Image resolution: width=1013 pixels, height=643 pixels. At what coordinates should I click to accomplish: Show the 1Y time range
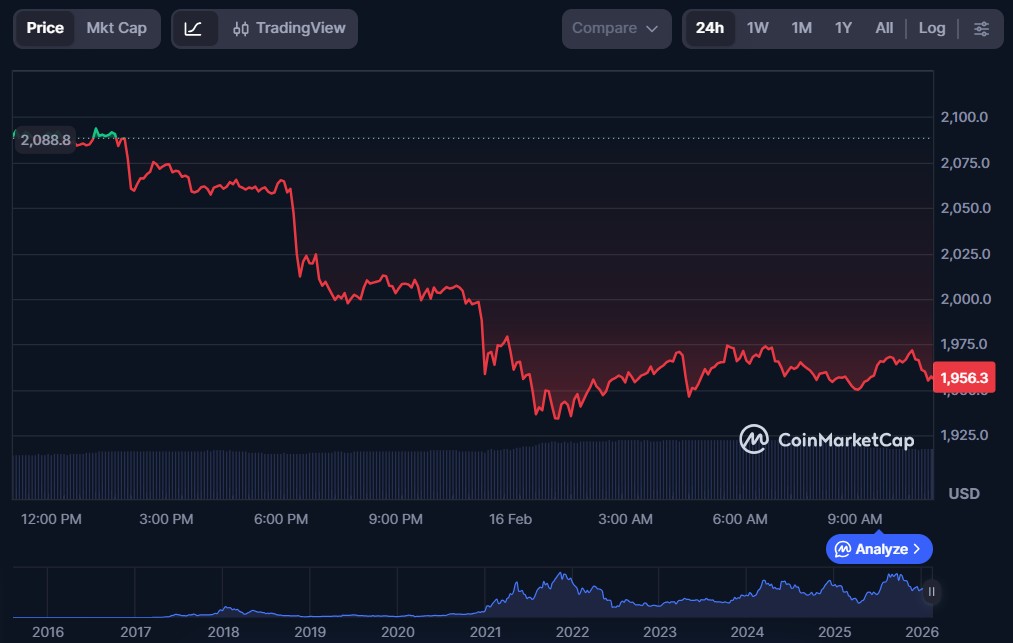[x=843, y=28]
